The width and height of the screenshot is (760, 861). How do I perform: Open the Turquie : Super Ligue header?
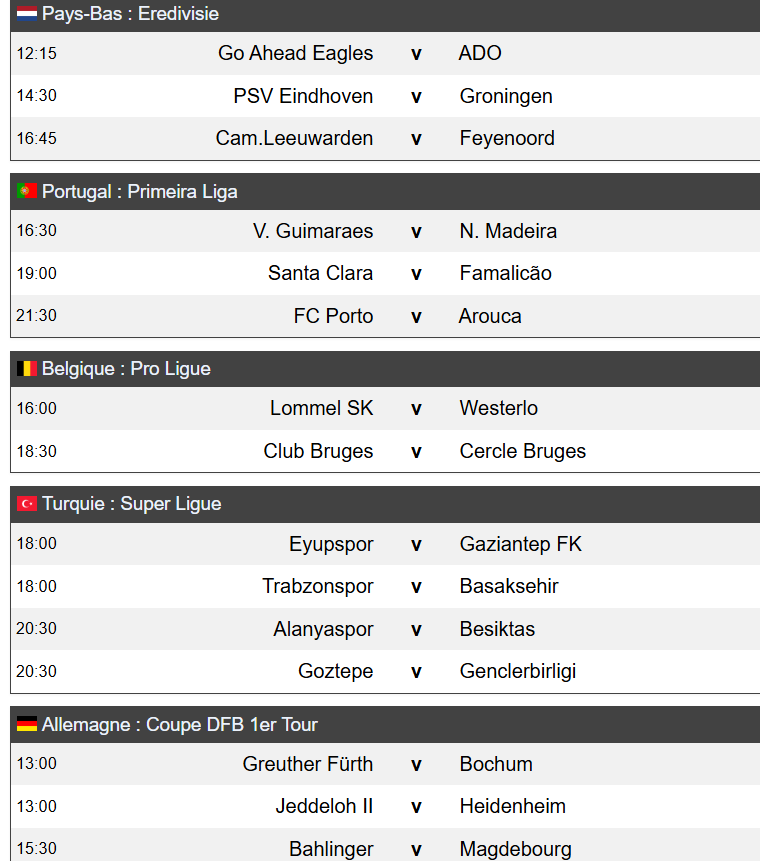(x=385, y=504)
